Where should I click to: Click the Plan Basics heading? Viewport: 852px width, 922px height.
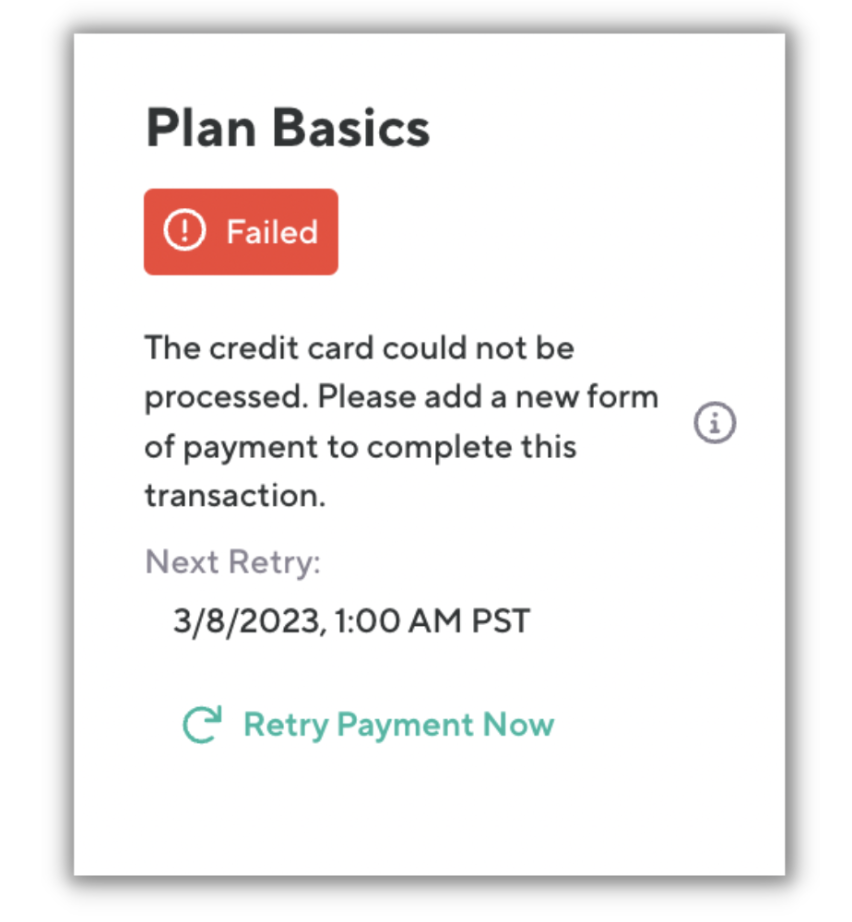point(288,128)
